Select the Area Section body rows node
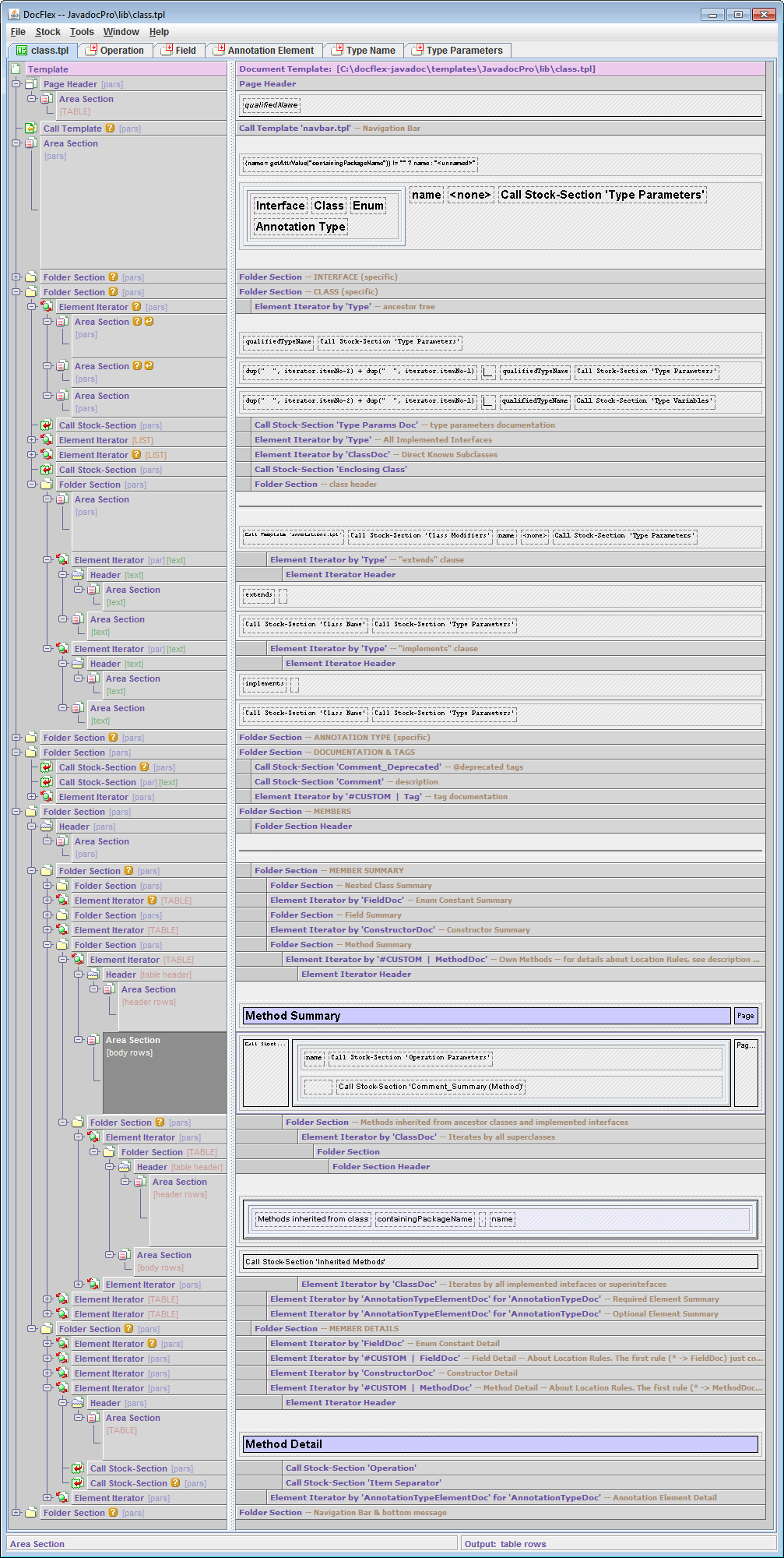The image size is (784, 1558). click(132, 1046)
